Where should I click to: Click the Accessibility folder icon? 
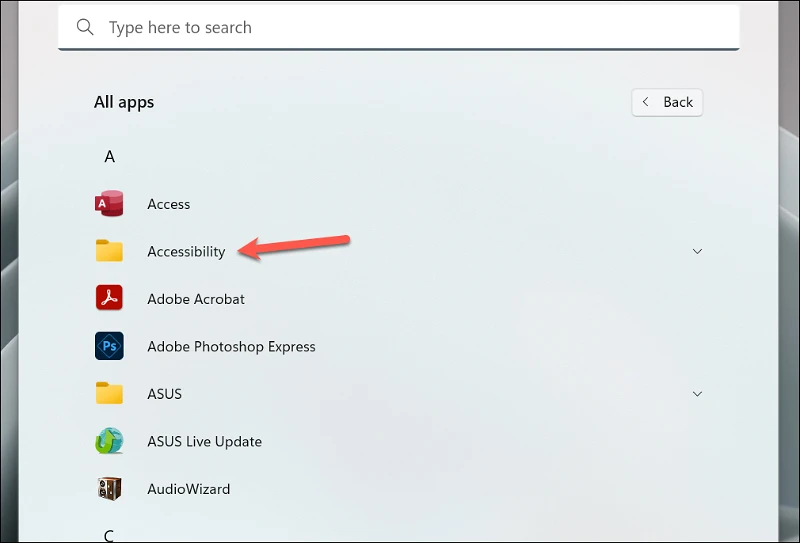[109, 251]
